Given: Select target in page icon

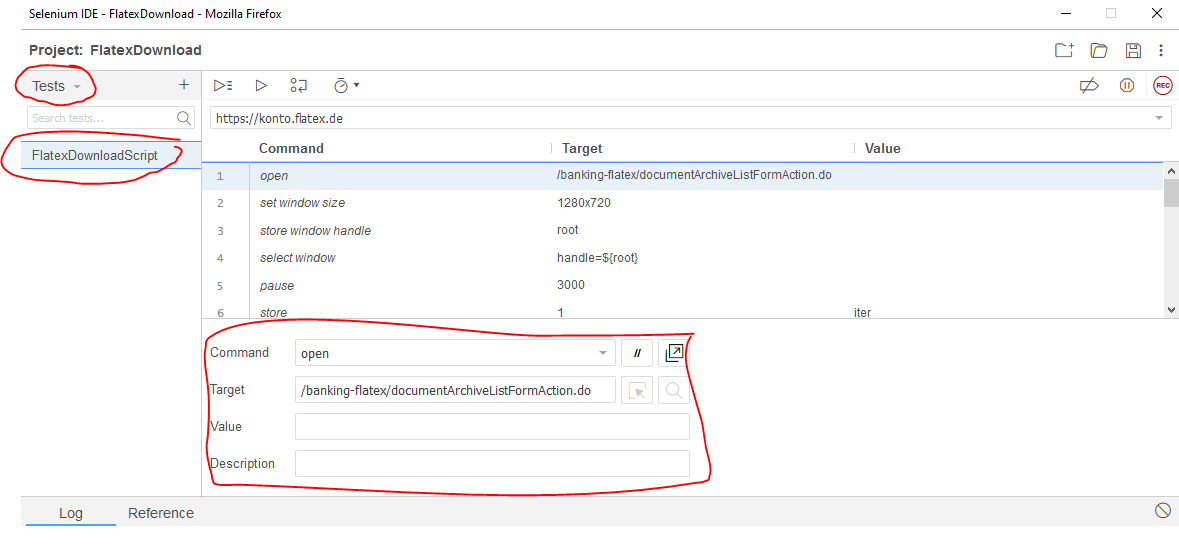Looking at the screenshot, I should point(637,390).
